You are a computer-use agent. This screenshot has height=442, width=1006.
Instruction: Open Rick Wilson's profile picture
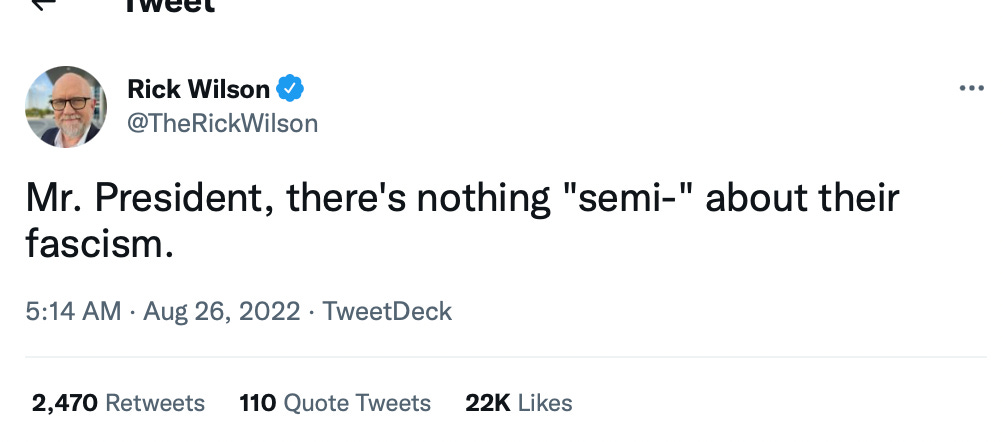pyautogui.click(x=65, y=106)
